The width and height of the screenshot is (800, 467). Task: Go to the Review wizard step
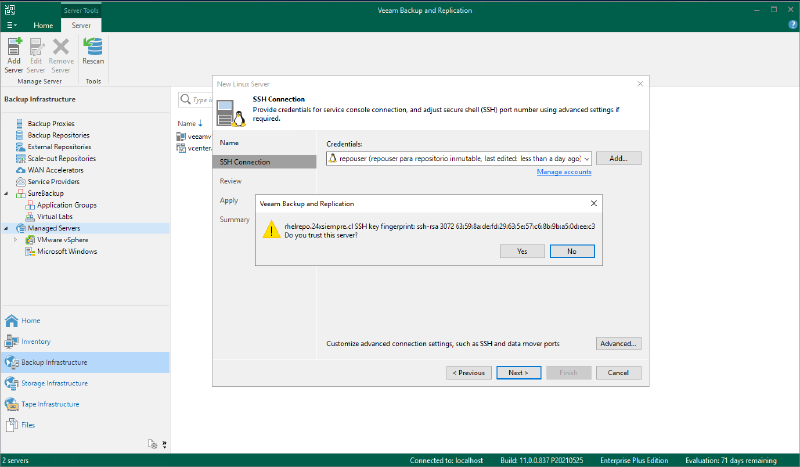click(231, 181)
